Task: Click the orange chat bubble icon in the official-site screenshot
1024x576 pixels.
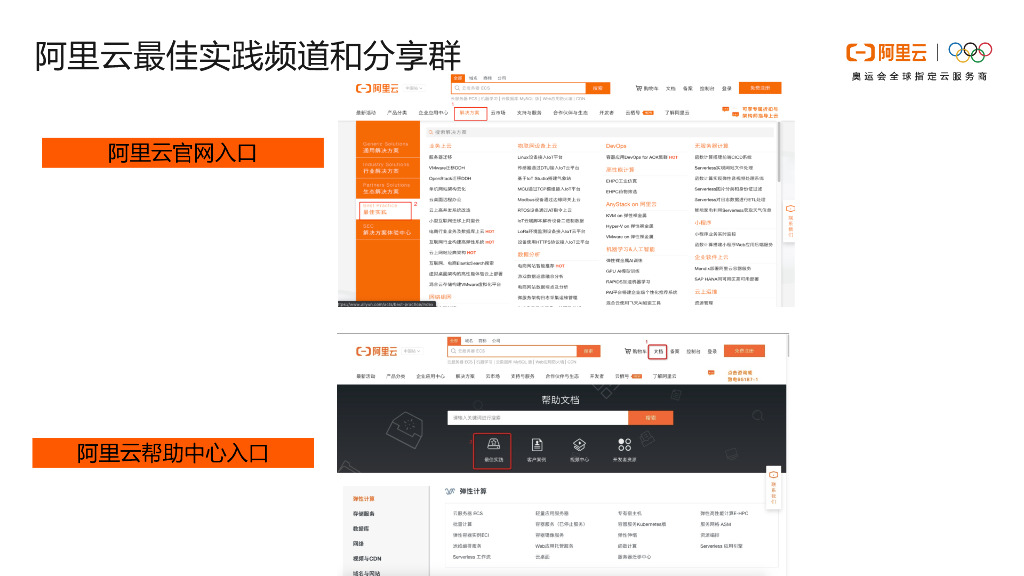Action: [x=726, y=109]
